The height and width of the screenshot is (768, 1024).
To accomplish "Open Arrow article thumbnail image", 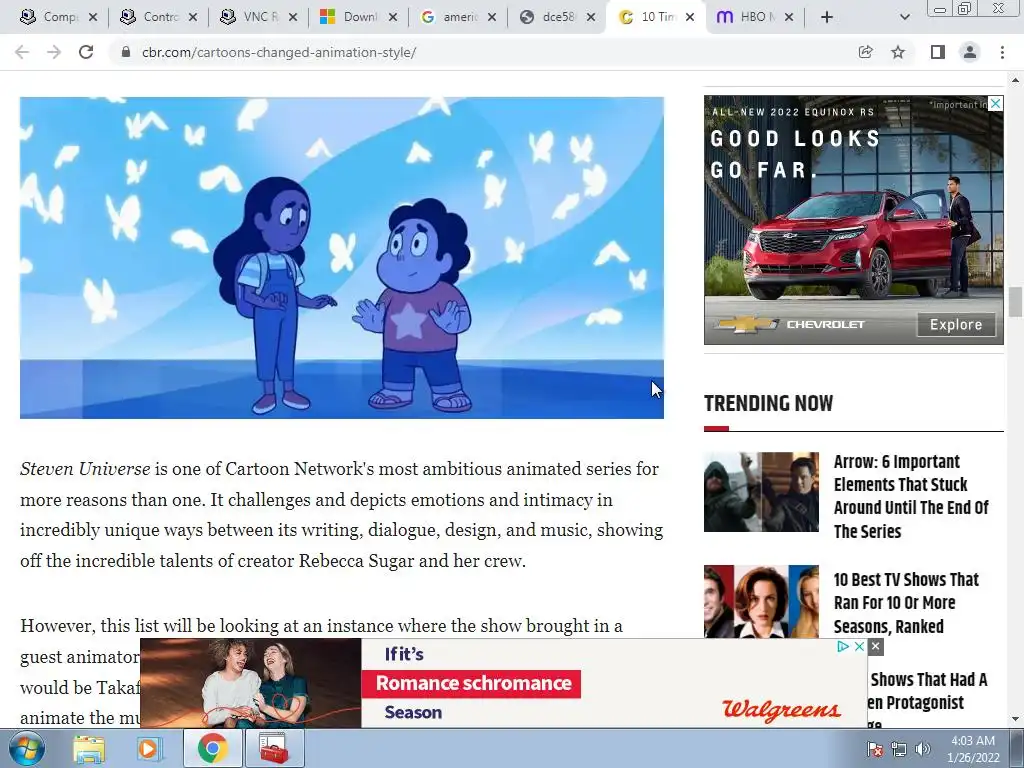I will 761,492.
